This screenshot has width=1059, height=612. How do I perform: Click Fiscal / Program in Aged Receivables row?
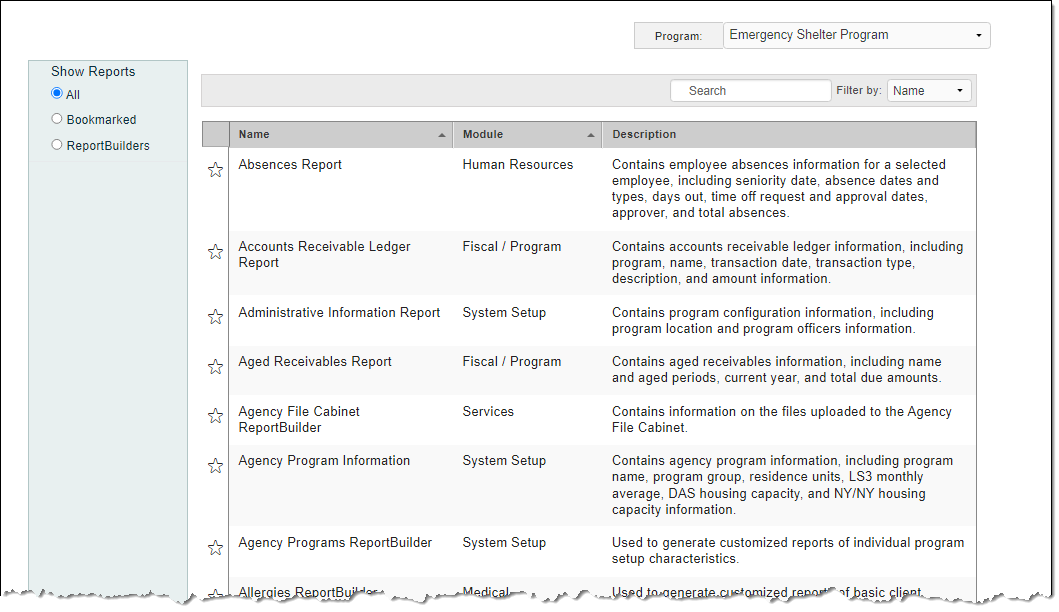tap(512, 361)
